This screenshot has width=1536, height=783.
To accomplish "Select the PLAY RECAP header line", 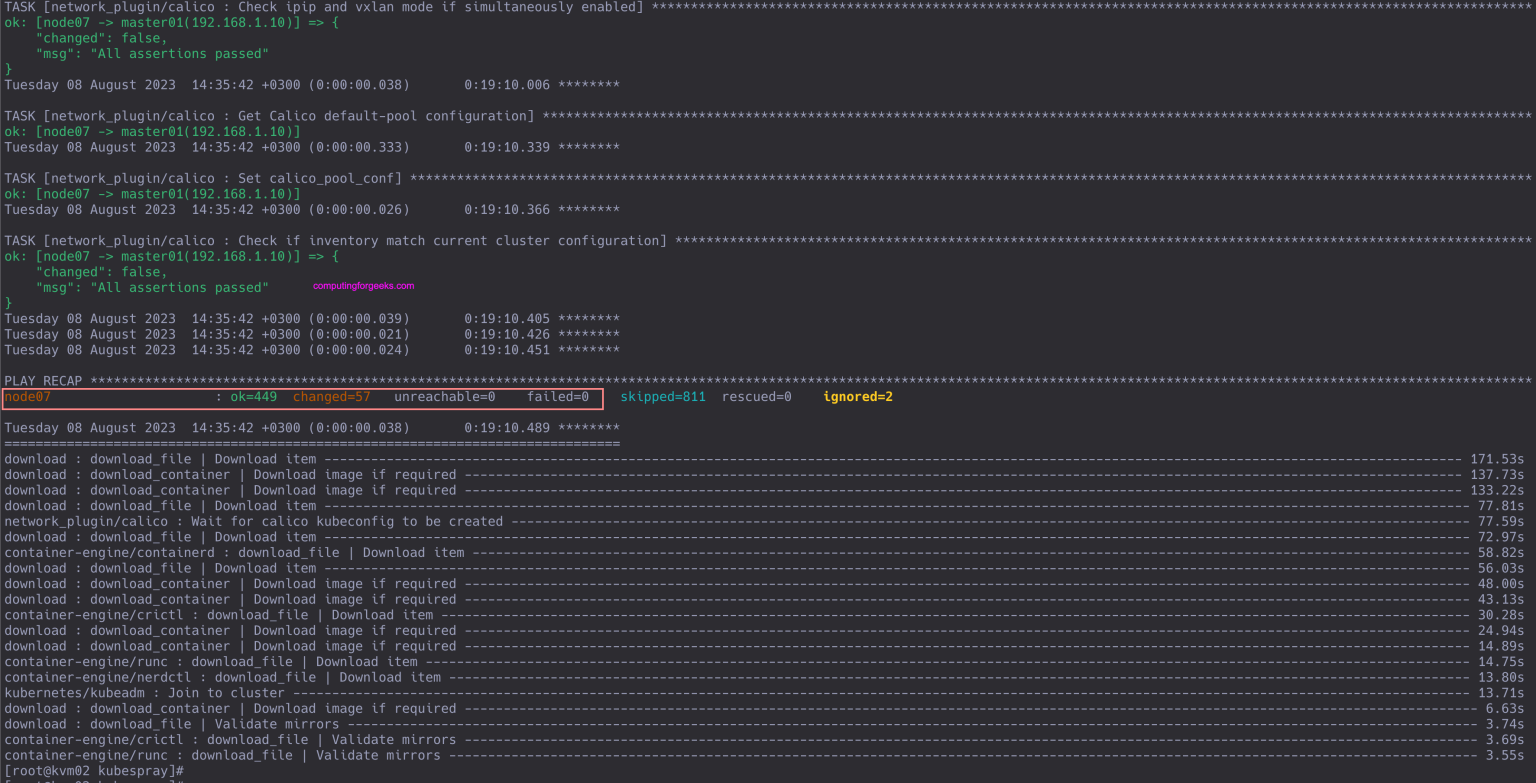I will coord(40,380).
